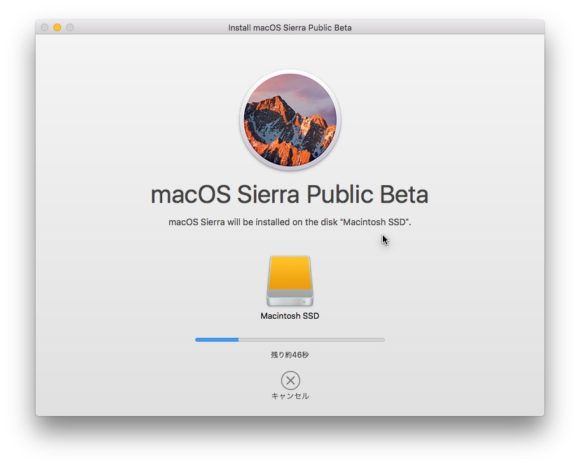Viewport: 580px width, 467px height.
Task: Click the "macOS Sierra Public Beta" heading
Action: [x=290, y=194]
